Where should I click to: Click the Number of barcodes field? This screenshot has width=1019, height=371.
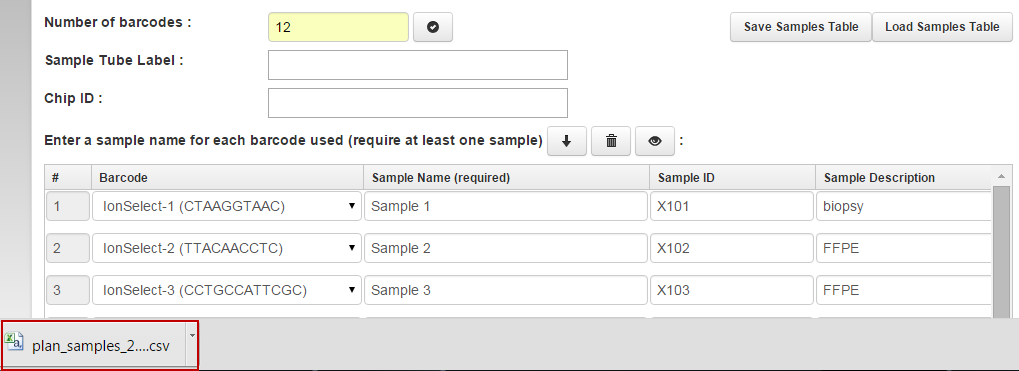click(339, 27)
